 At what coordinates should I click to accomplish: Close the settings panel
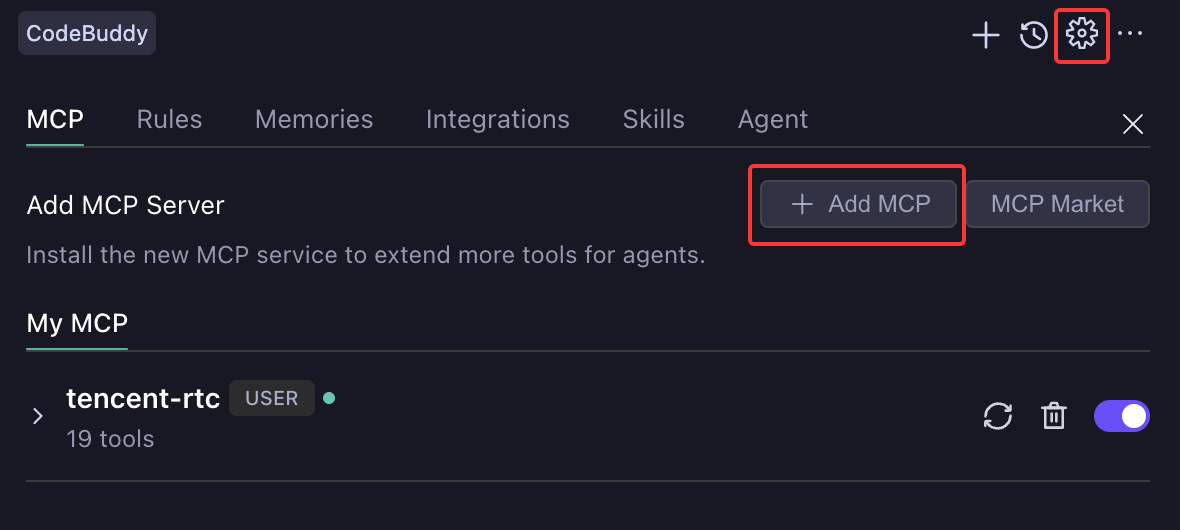1133,124
